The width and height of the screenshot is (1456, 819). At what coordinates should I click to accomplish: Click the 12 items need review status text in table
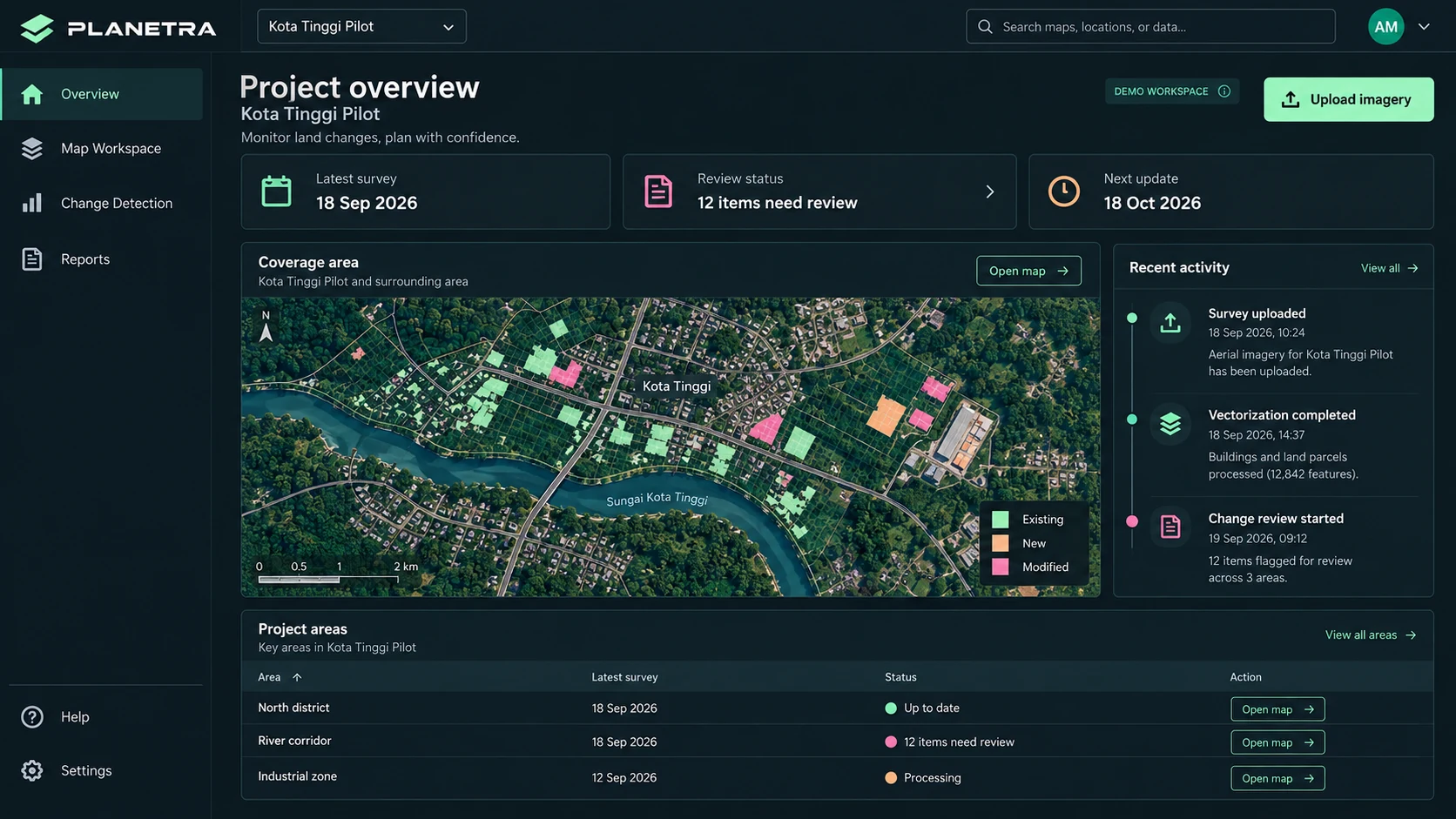tap(959, 742)
